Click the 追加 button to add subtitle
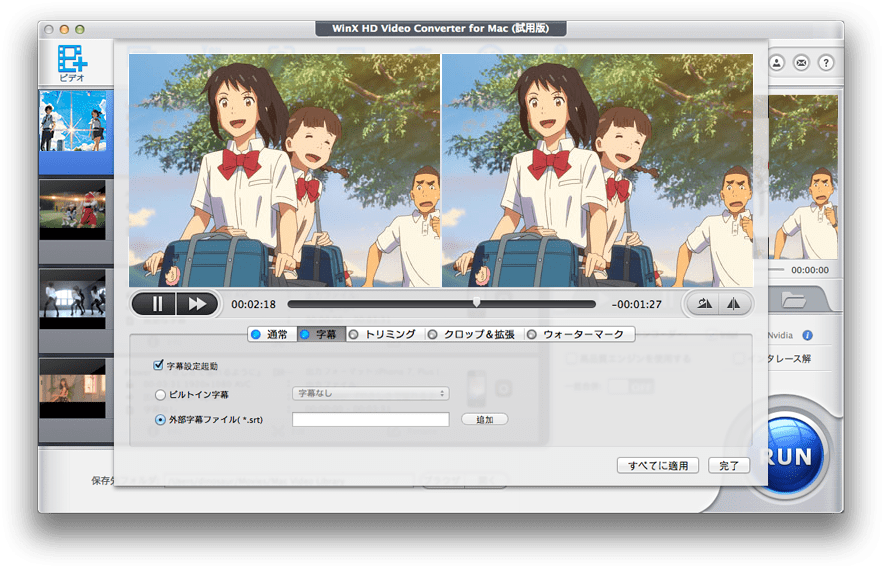Image resolution: width=882 pixels, height=568 pixels. (484, 420)
